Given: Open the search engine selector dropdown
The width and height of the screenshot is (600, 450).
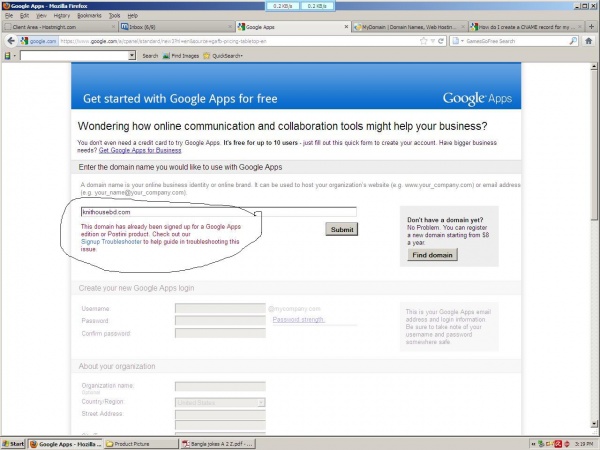Looking at the screenshot, I should 458,41.
